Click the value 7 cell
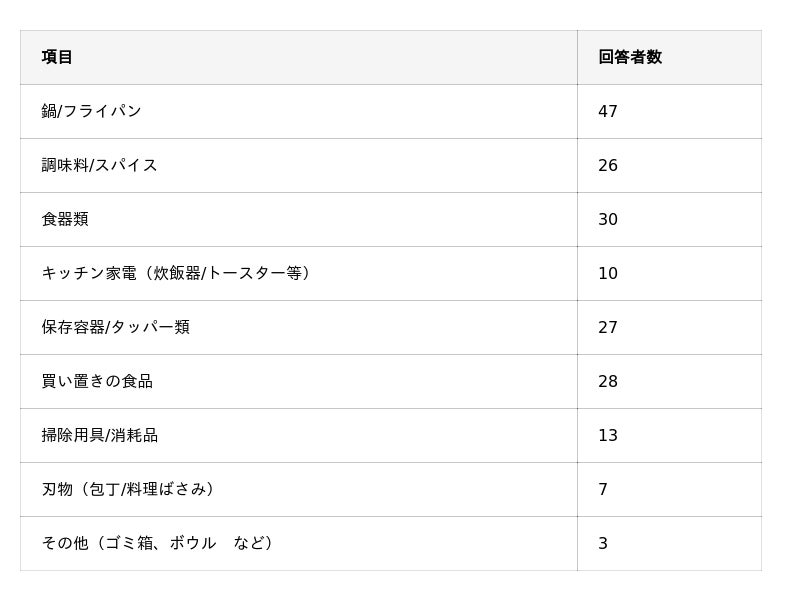 pyautogui.click(x=603, y=489)
